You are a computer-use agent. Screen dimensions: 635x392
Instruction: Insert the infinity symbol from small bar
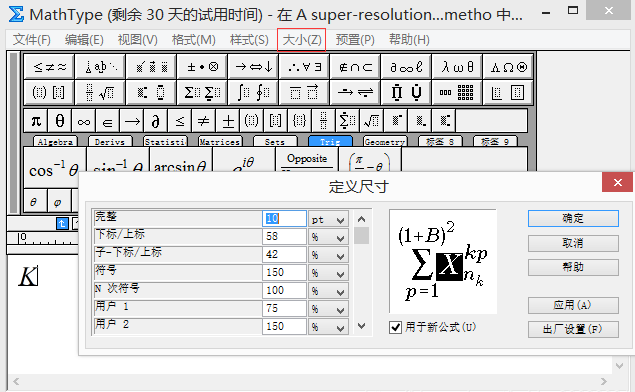click(84, 121)
